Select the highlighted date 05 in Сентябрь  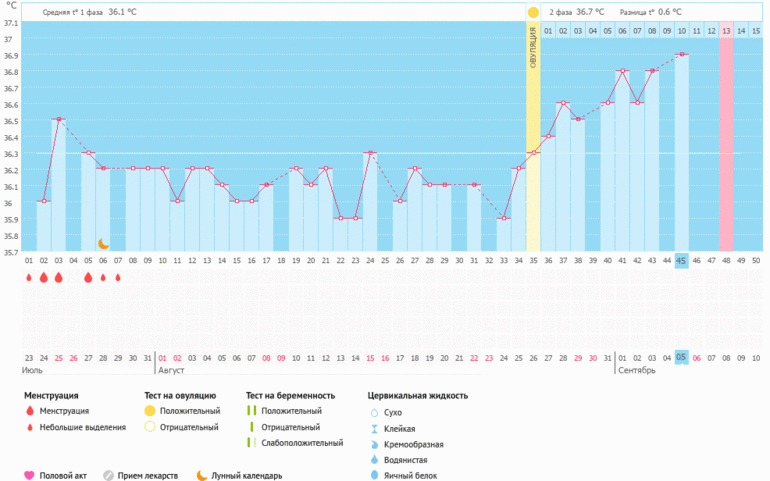tap(681, 357)
